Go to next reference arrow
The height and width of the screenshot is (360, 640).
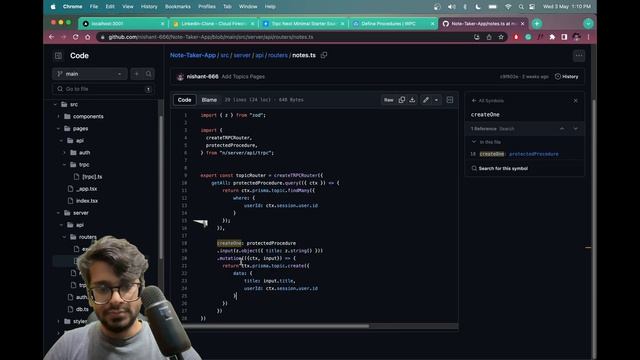point(576,129)
